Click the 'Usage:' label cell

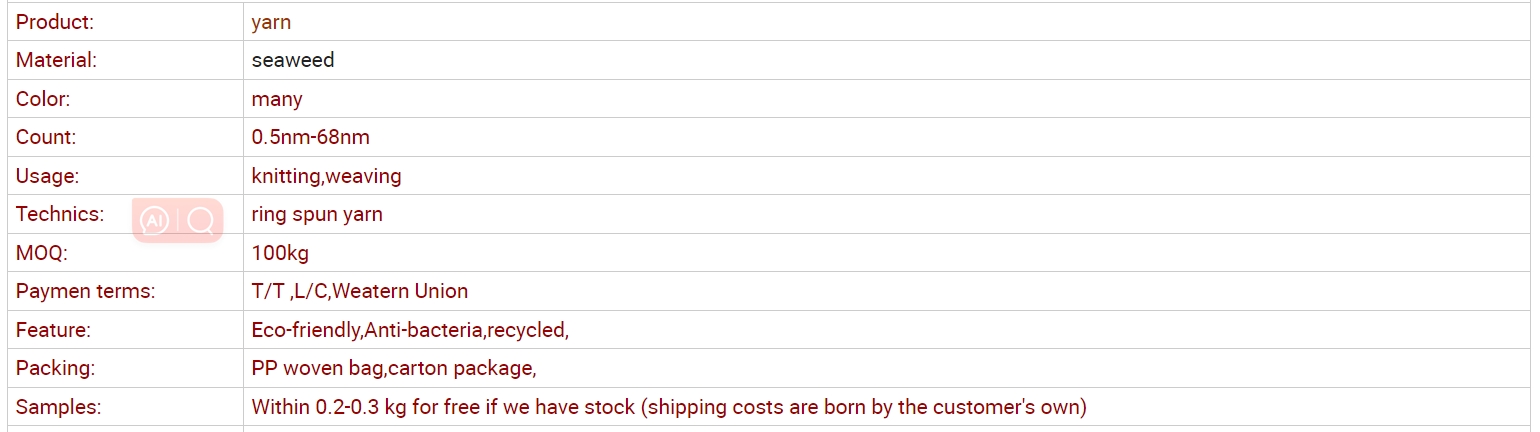click(x=125, y=176)
